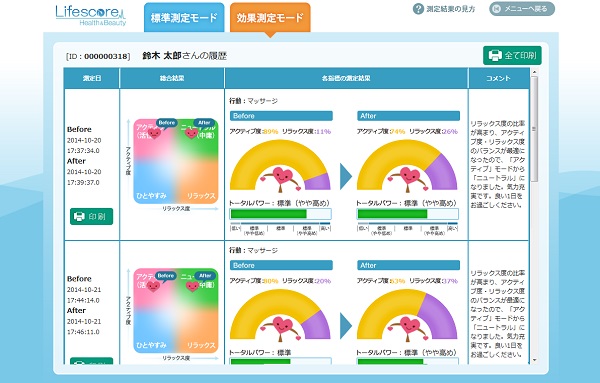Click the first row Before header bar

point(281,116)
